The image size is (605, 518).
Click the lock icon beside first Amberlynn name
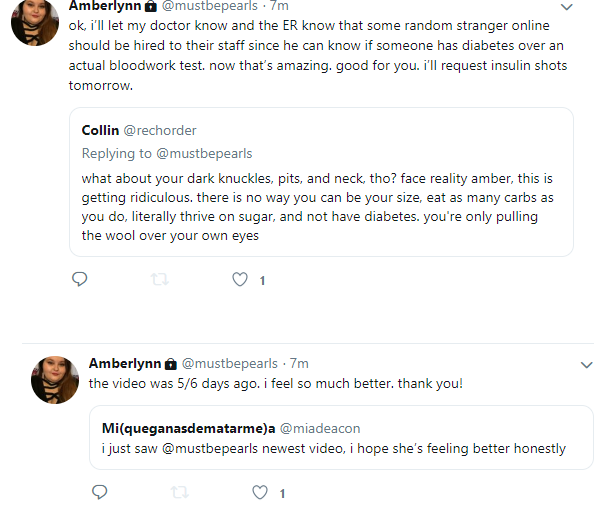tap(150, 6)
